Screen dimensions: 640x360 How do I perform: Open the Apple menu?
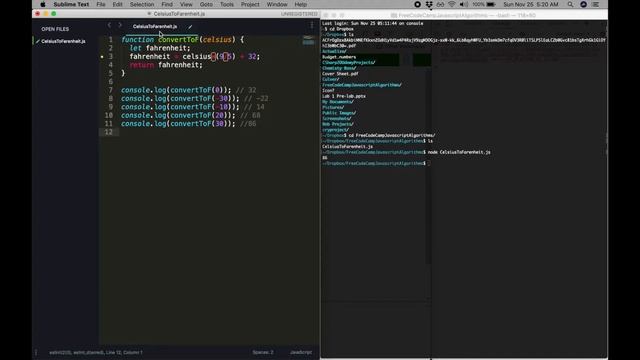pos(43,4)
